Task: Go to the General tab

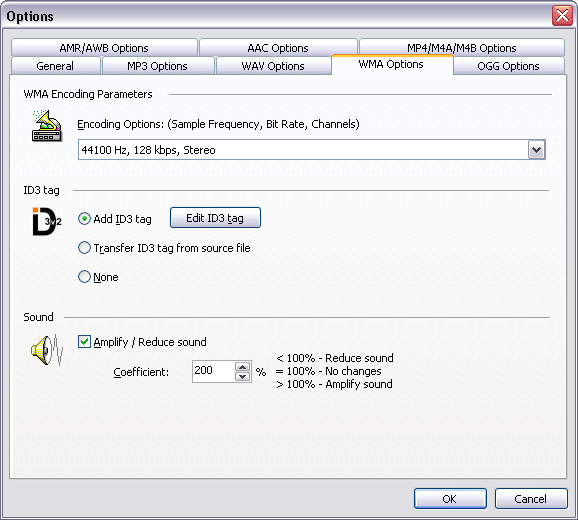Action: 55,66
